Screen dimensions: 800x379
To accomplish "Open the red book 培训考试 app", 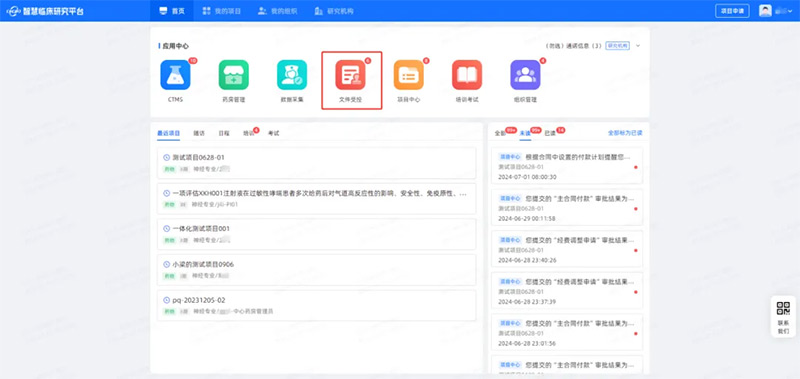I will tap(467, 75).
